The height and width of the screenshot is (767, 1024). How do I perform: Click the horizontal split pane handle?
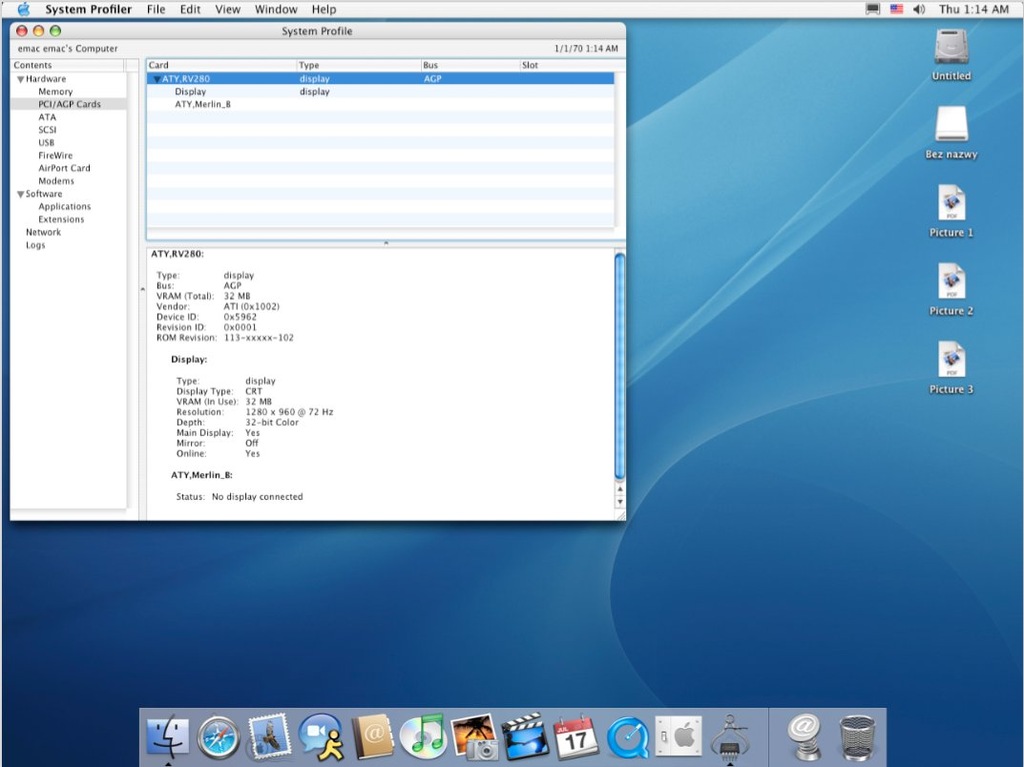click(x=386, y=243)
